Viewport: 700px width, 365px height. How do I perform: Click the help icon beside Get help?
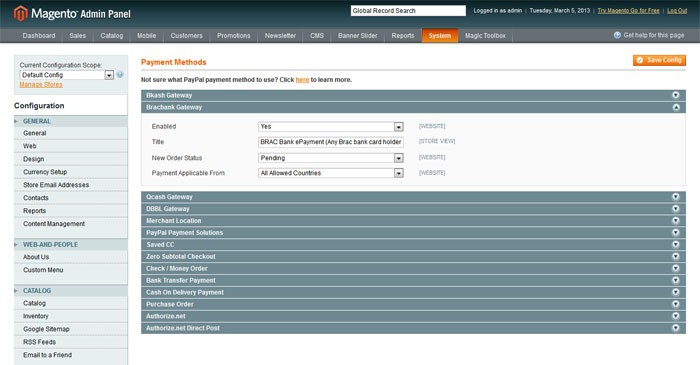[617, 35]
